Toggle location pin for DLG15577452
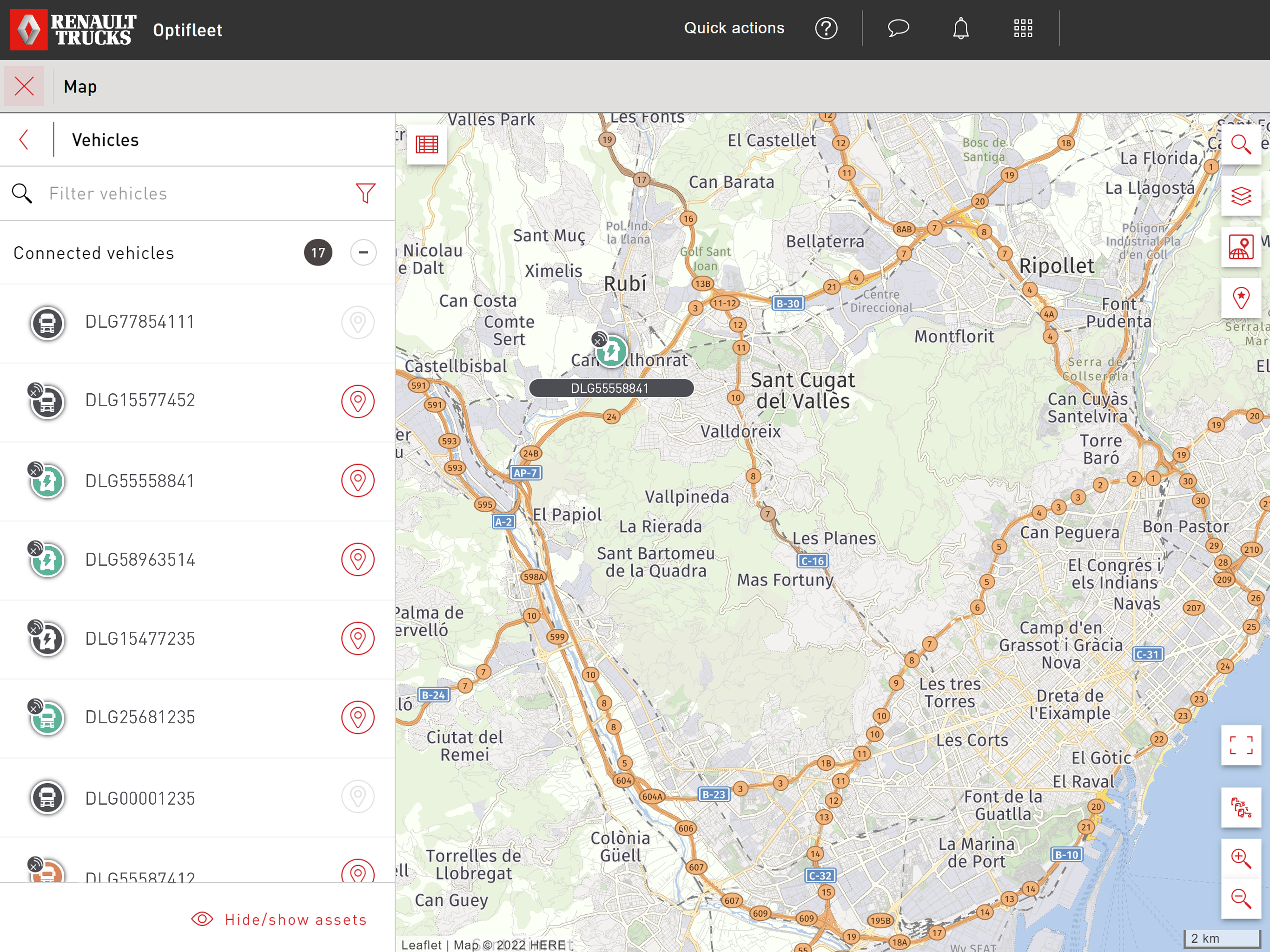This screenshot has width=1270, height=952. click(357, 401)
